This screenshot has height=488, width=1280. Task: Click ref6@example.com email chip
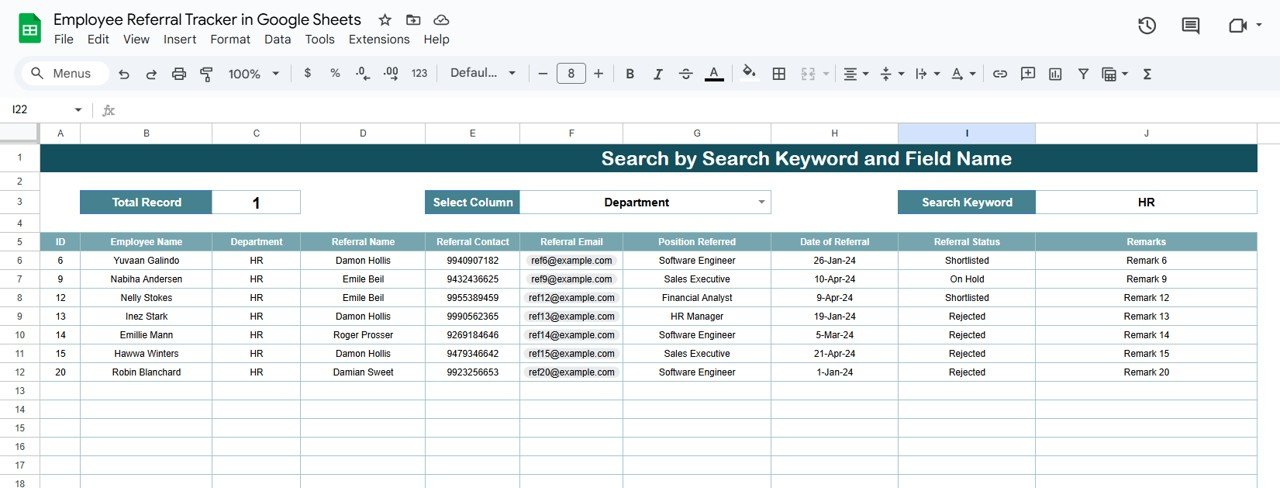[571, 260]
